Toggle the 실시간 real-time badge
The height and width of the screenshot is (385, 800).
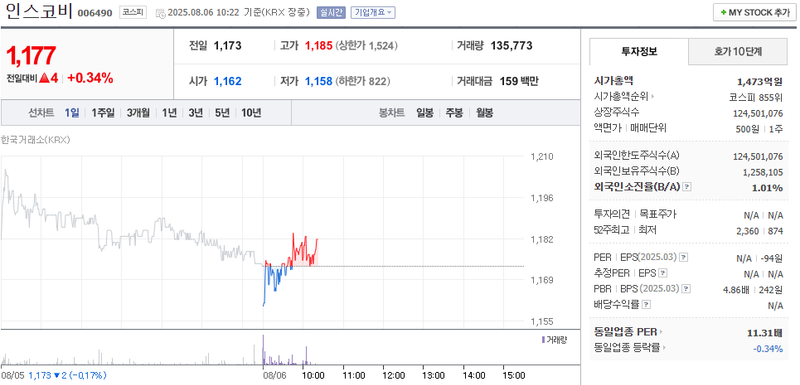coord(331,13)
